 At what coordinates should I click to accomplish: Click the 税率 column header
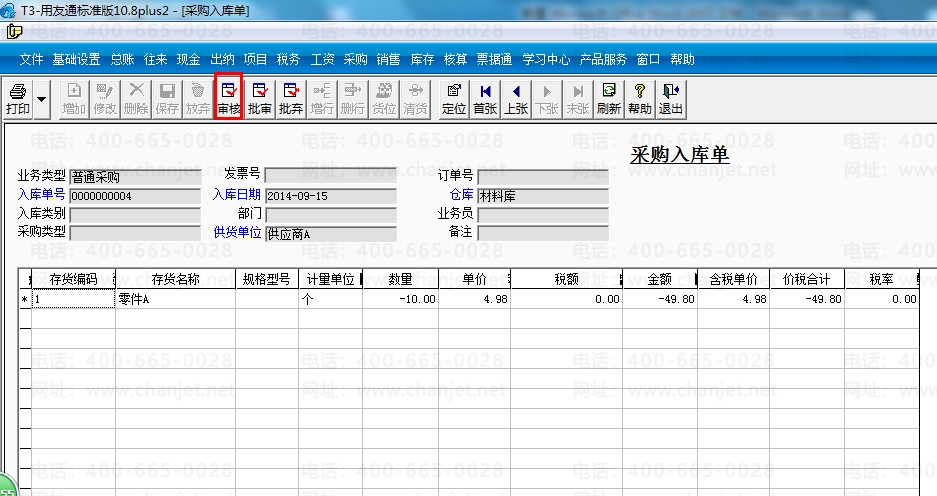point(881,279)
